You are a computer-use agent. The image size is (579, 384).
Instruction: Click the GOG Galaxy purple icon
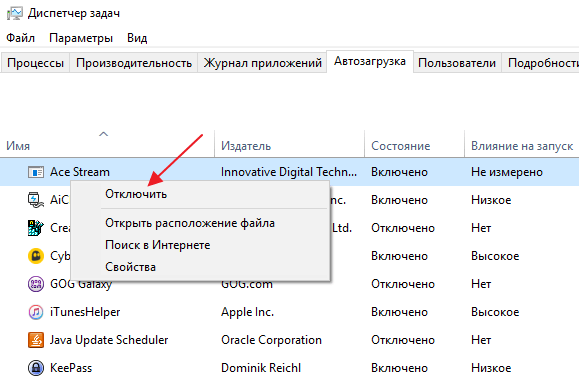tap(36, 284)
